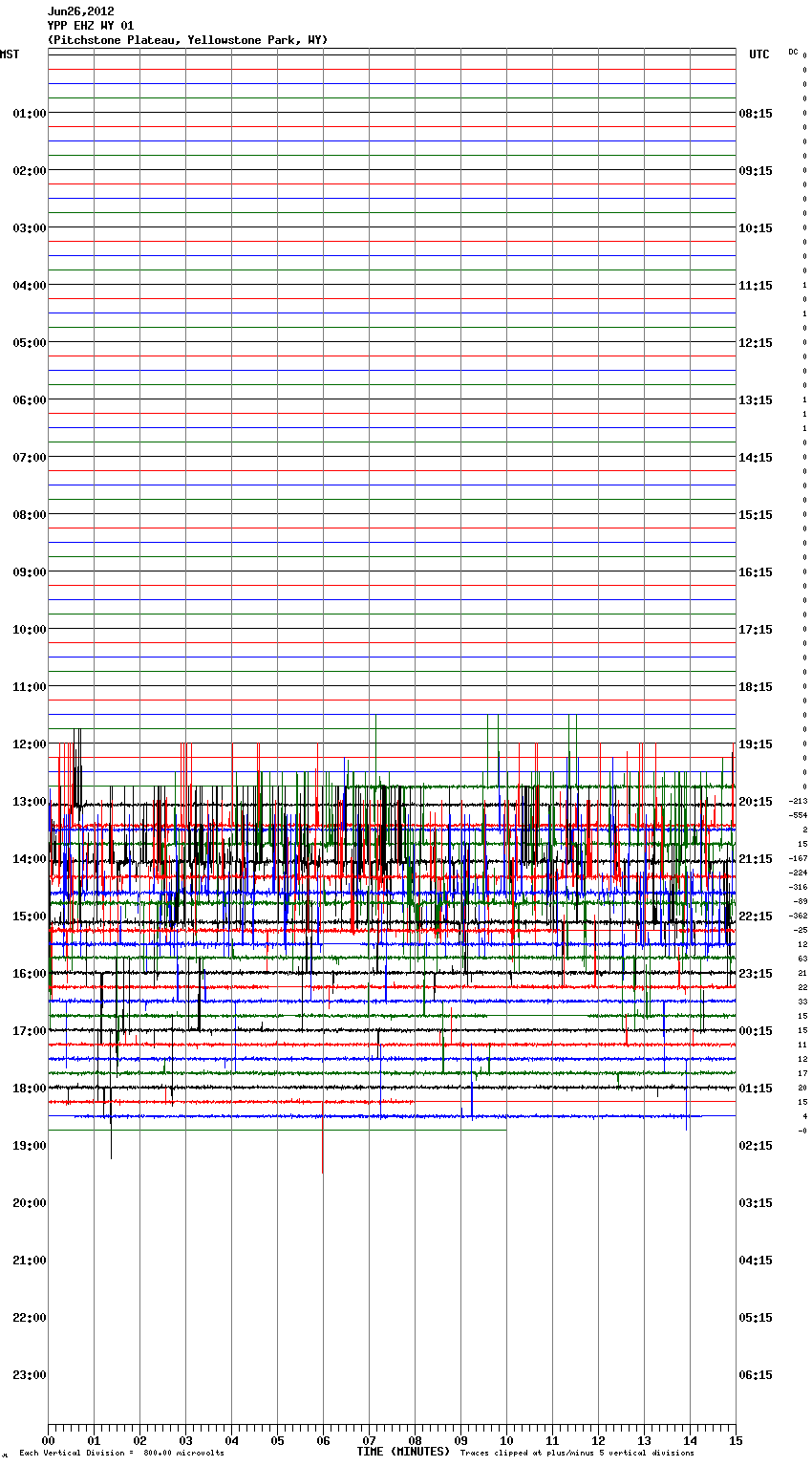Click the DC offset value '-213'
The height and width of the screenshot is (1466, 812).
pos(798,801)
